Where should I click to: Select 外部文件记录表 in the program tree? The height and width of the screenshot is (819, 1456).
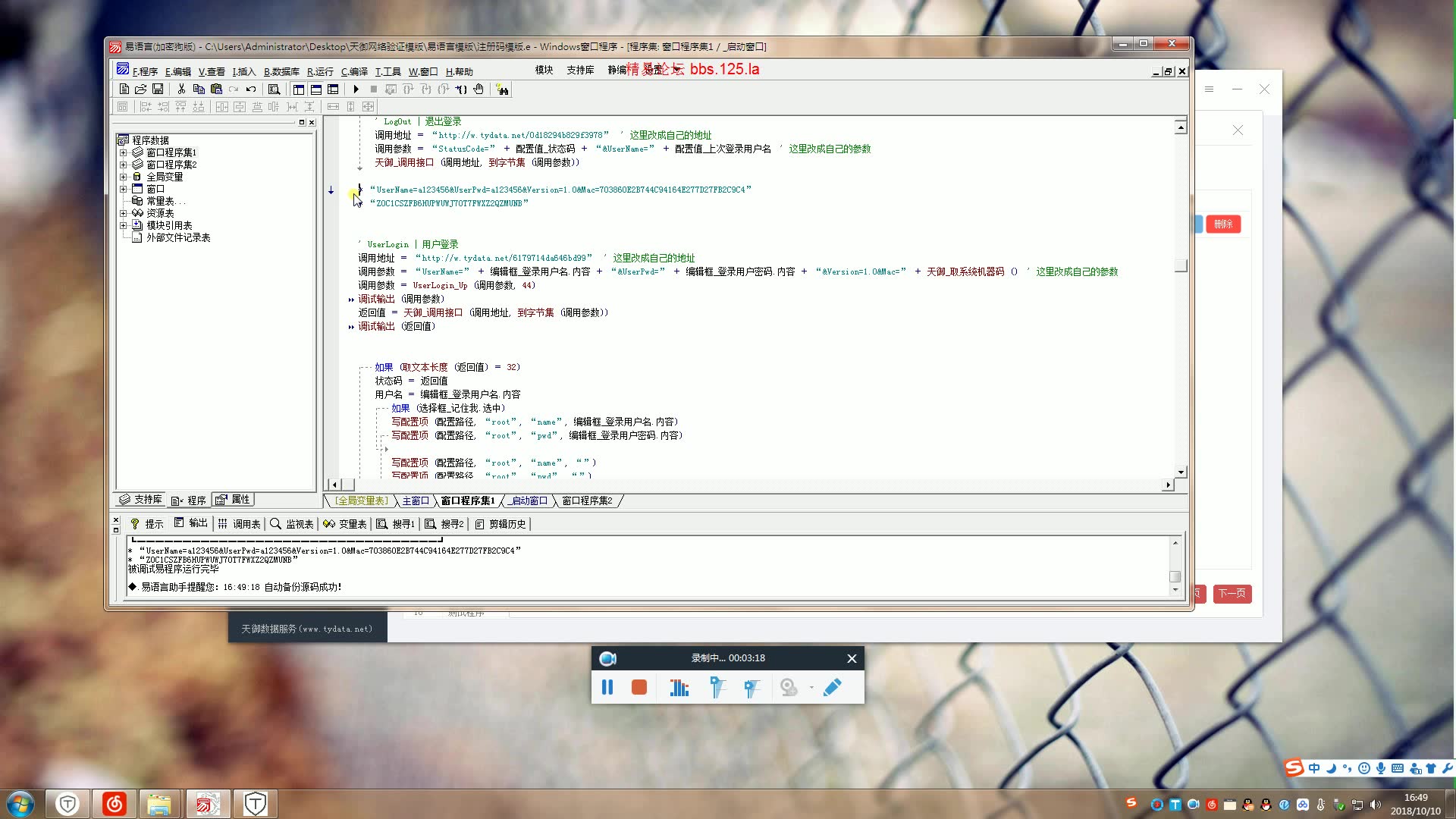[x=178, y=237]
